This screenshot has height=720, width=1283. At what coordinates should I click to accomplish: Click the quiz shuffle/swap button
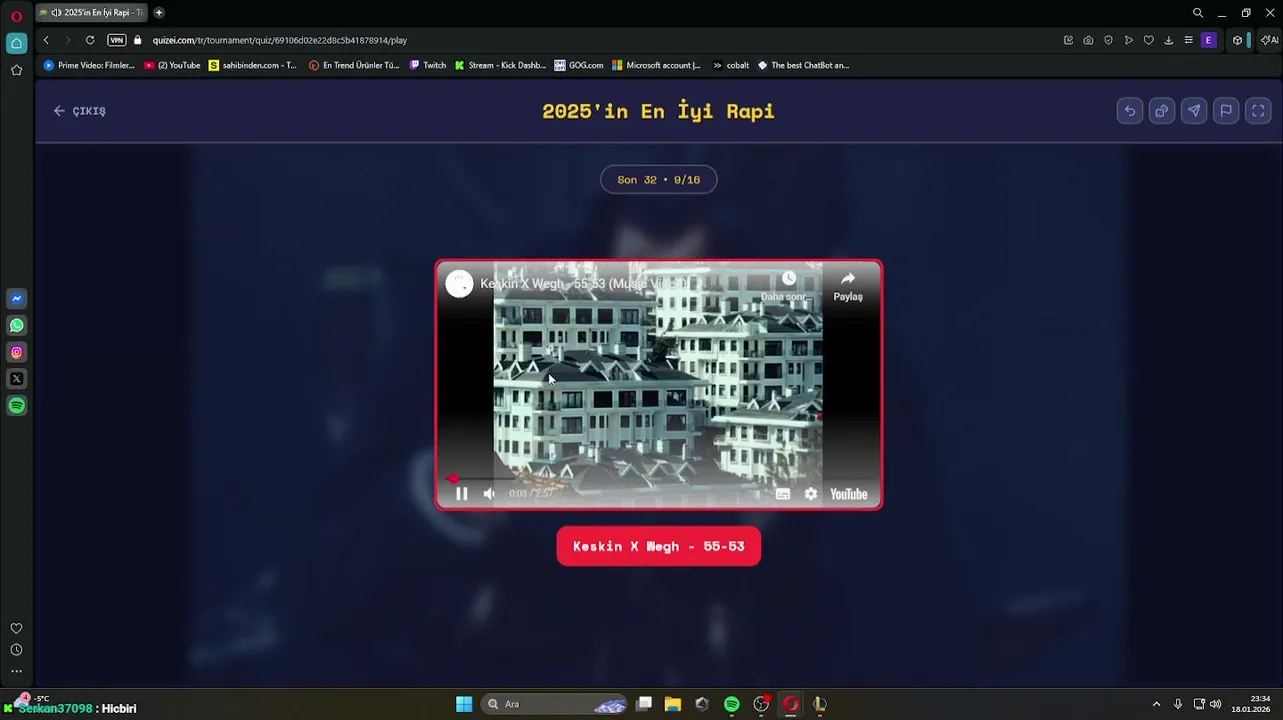click(1162, 111)
